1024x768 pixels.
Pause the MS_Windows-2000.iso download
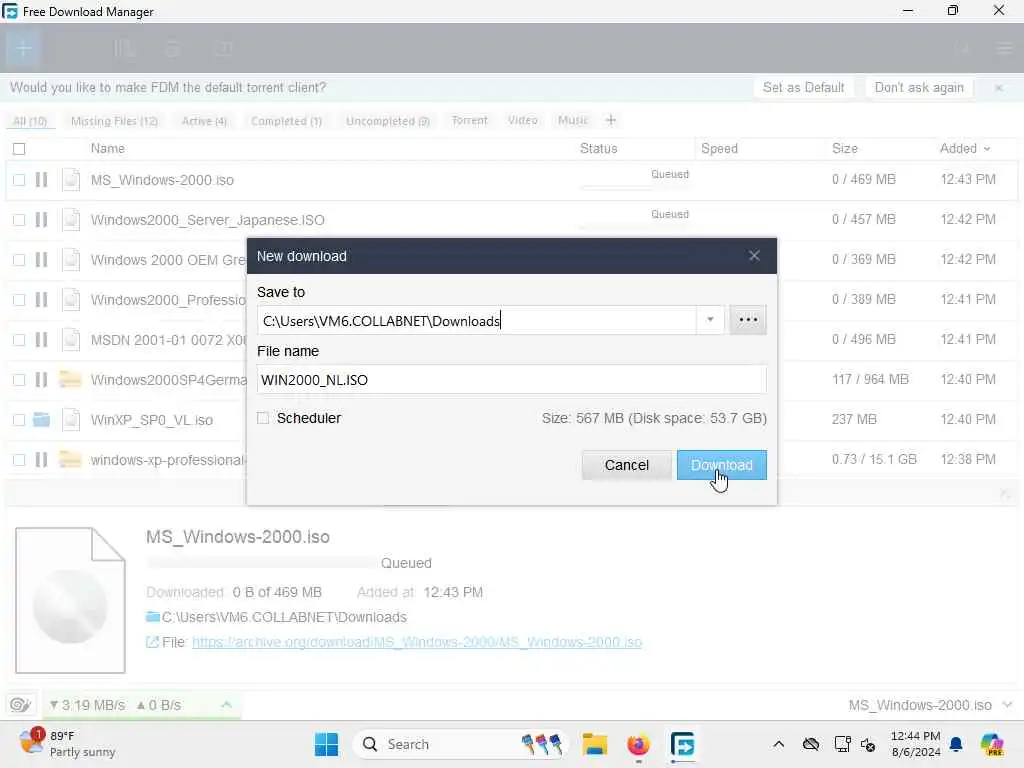41,180
